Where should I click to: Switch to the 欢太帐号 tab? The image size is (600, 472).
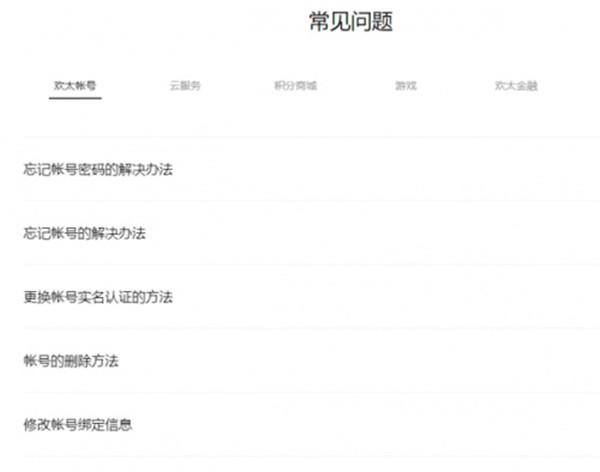(75, 86)
